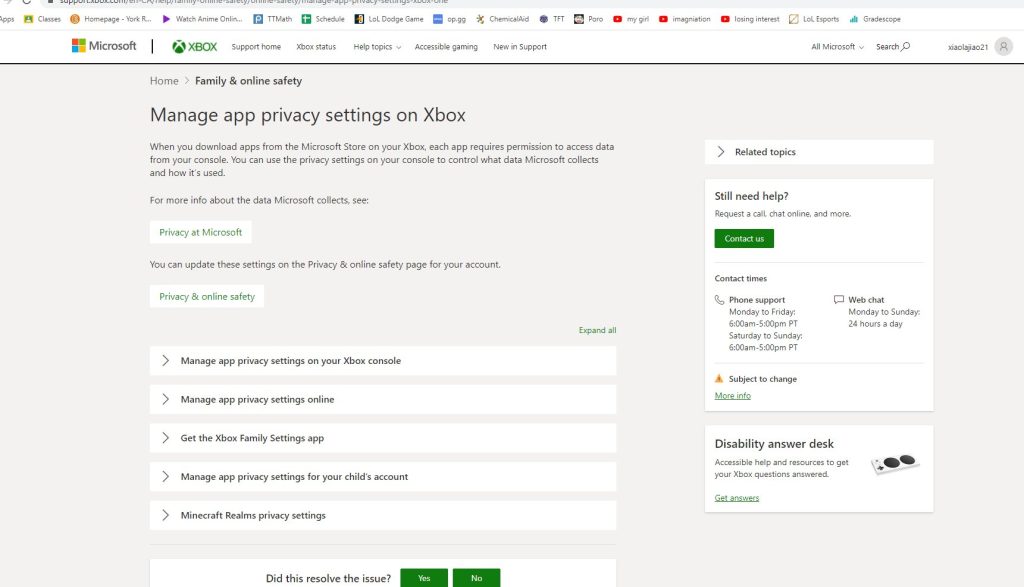
Task: Expand Manage app privacy settings online
Action: pyautogui.click(x=383, y=399)
